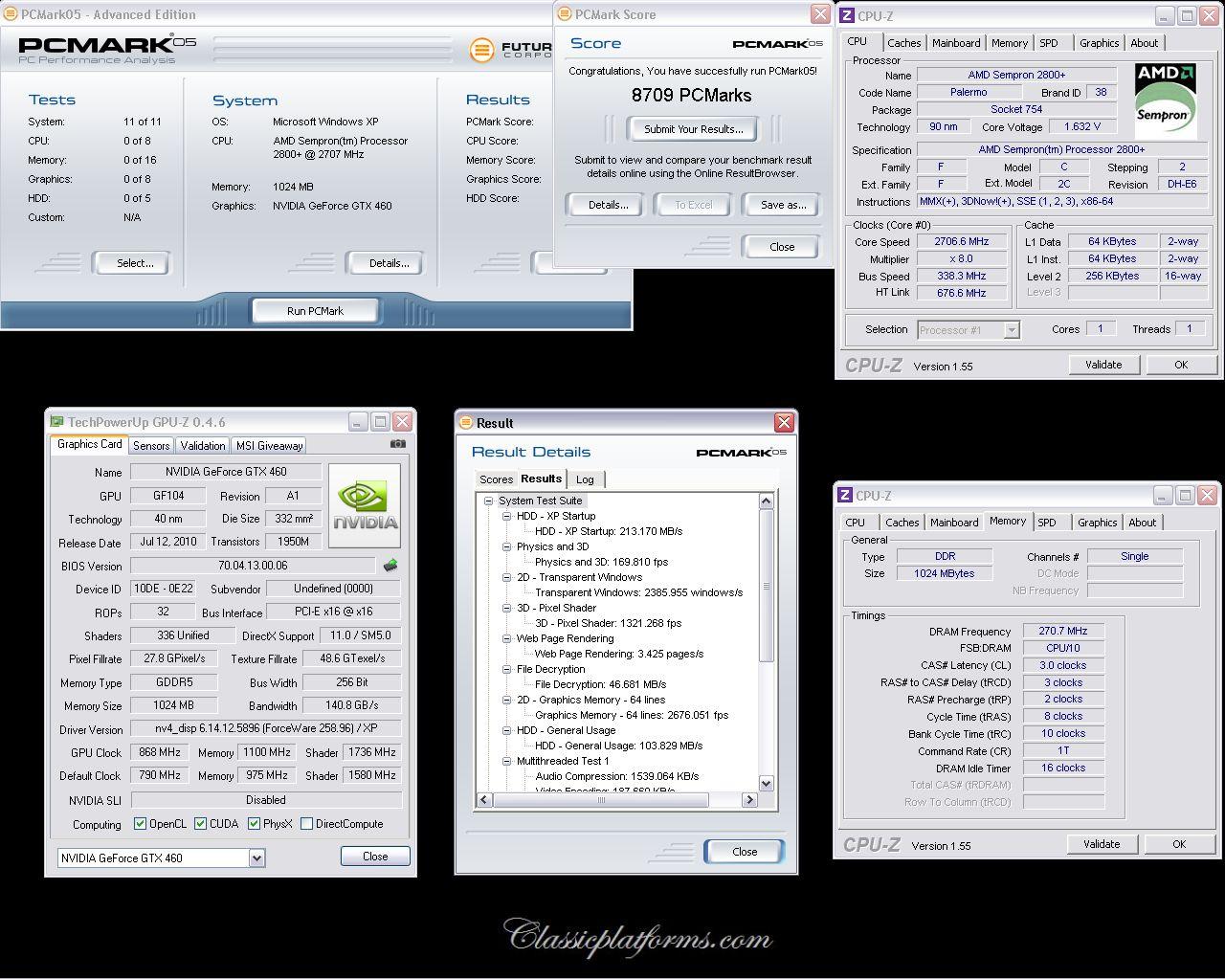Click the DRAM Frequency value 270.7 MHz
The width and height of the screenshot is (1225, 980).
click(1063, 632)
